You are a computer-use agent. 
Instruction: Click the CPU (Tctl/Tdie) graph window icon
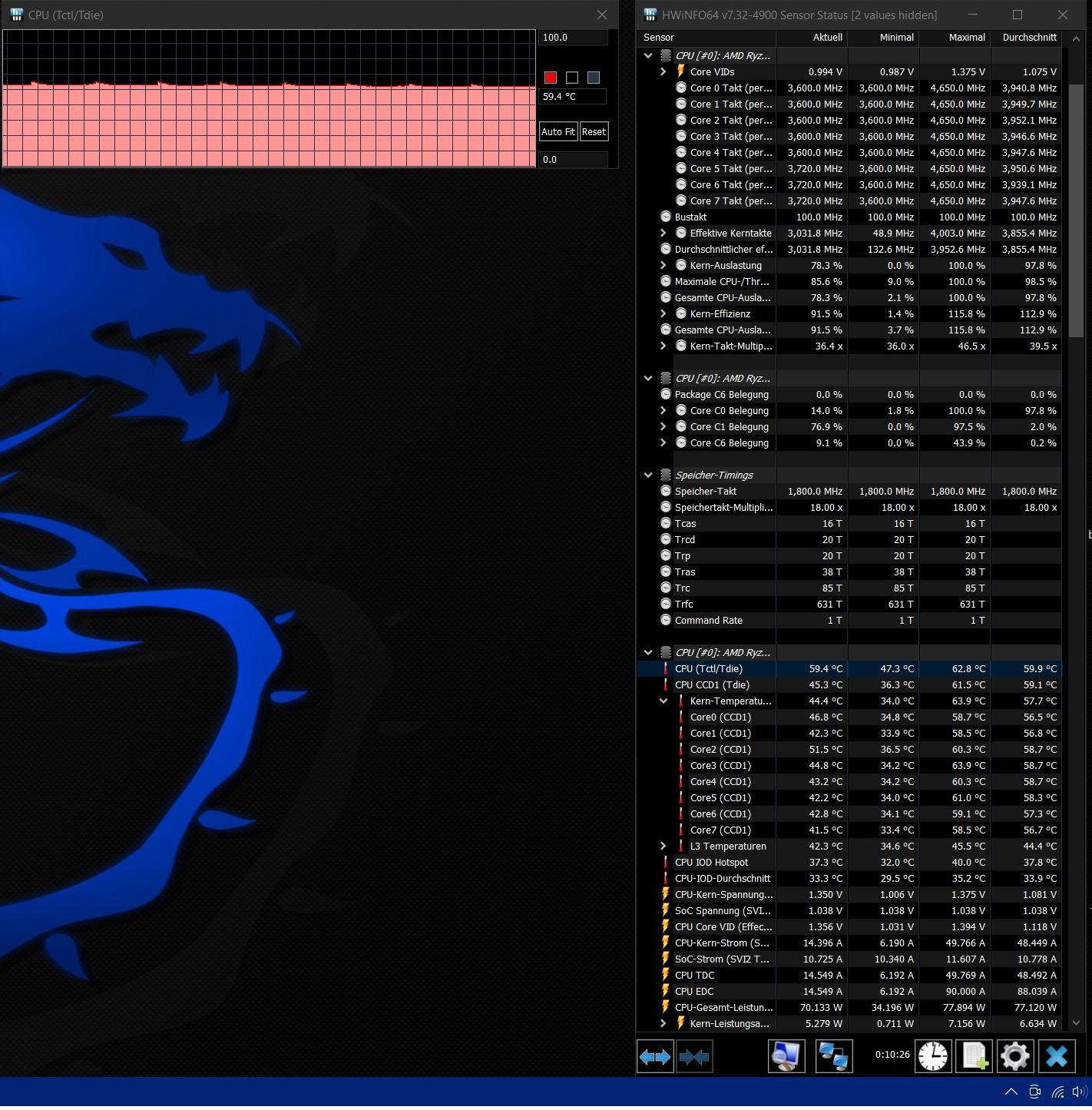coord(16,15)
